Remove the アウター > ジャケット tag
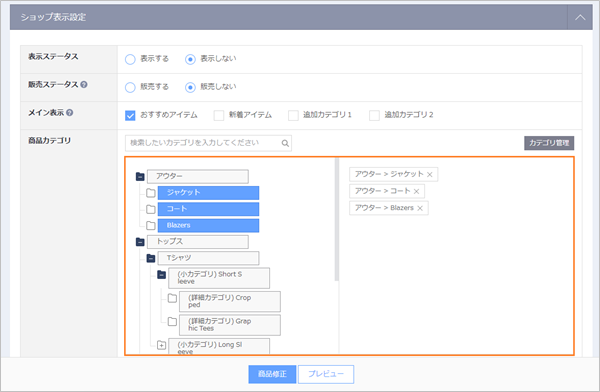This screenshot has width=600, height=392. point(430,175)
